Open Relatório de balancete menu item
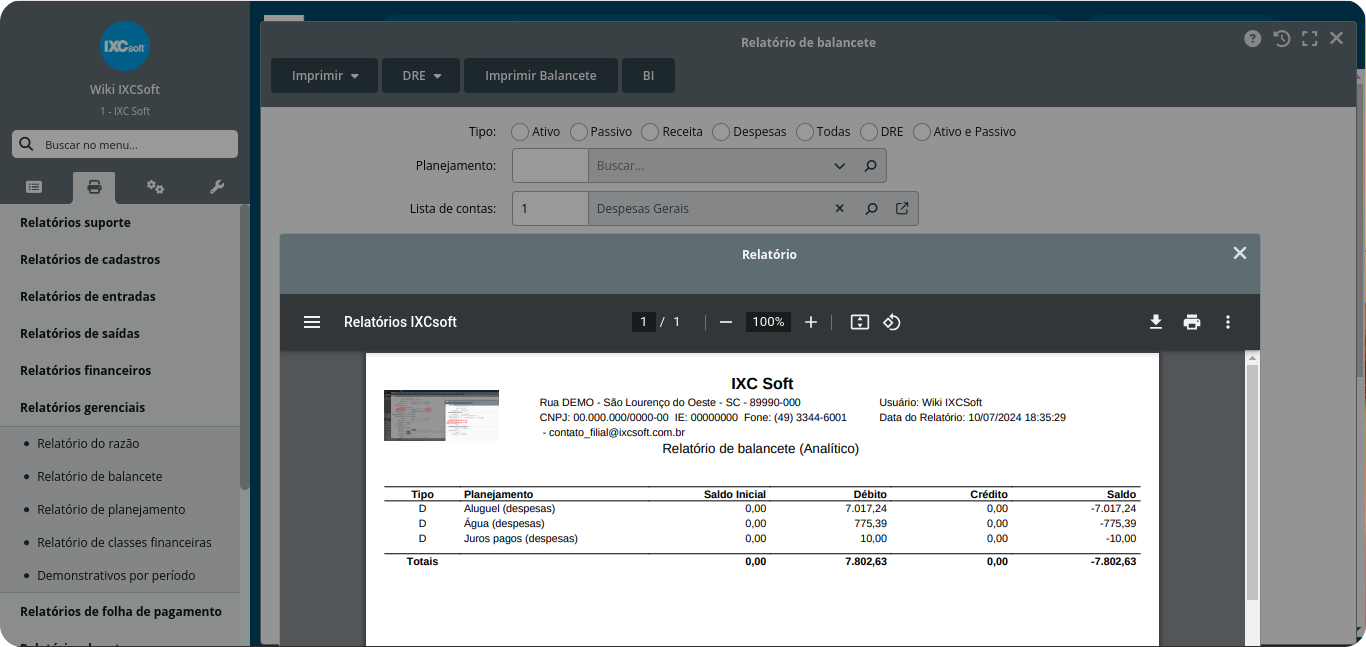The height and width of the screenshot is (647, 1366). (120, 476)
